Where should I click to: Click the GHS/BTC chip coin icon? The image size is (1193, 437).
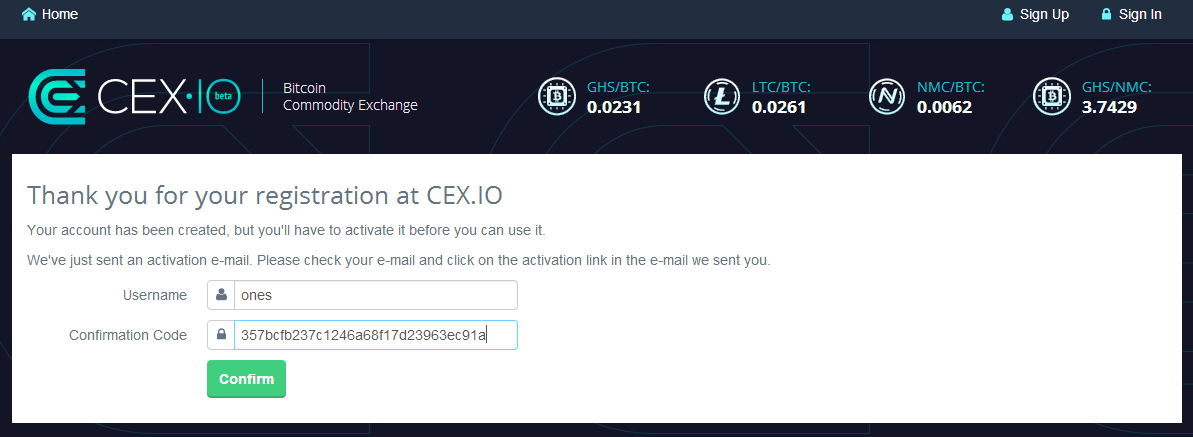point(556,97)
